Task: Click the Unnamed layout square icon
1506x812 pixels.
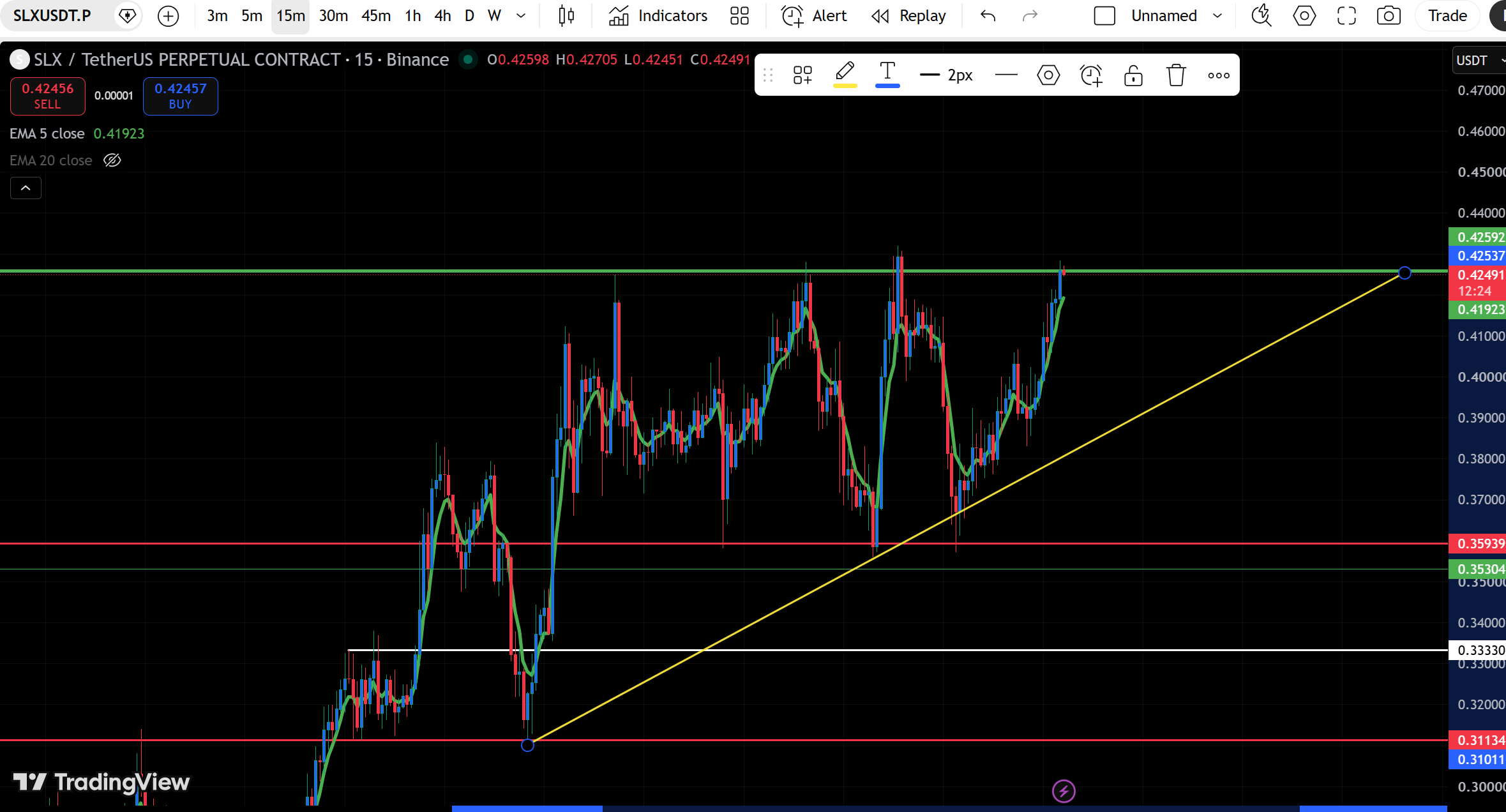Action: pos(1104,16)
